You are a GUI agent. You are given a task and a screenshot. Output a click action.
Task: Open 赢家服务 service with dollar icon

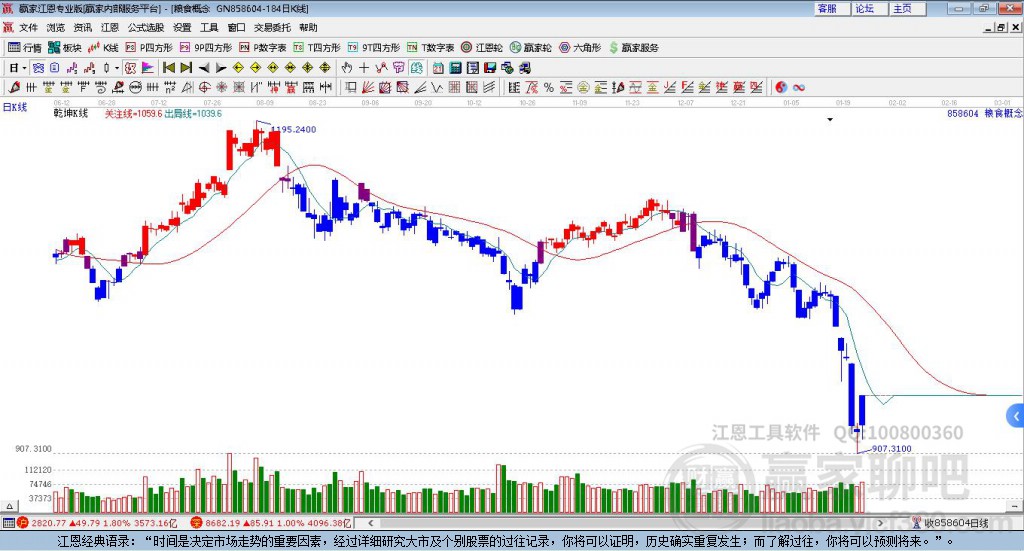(633, 48)
